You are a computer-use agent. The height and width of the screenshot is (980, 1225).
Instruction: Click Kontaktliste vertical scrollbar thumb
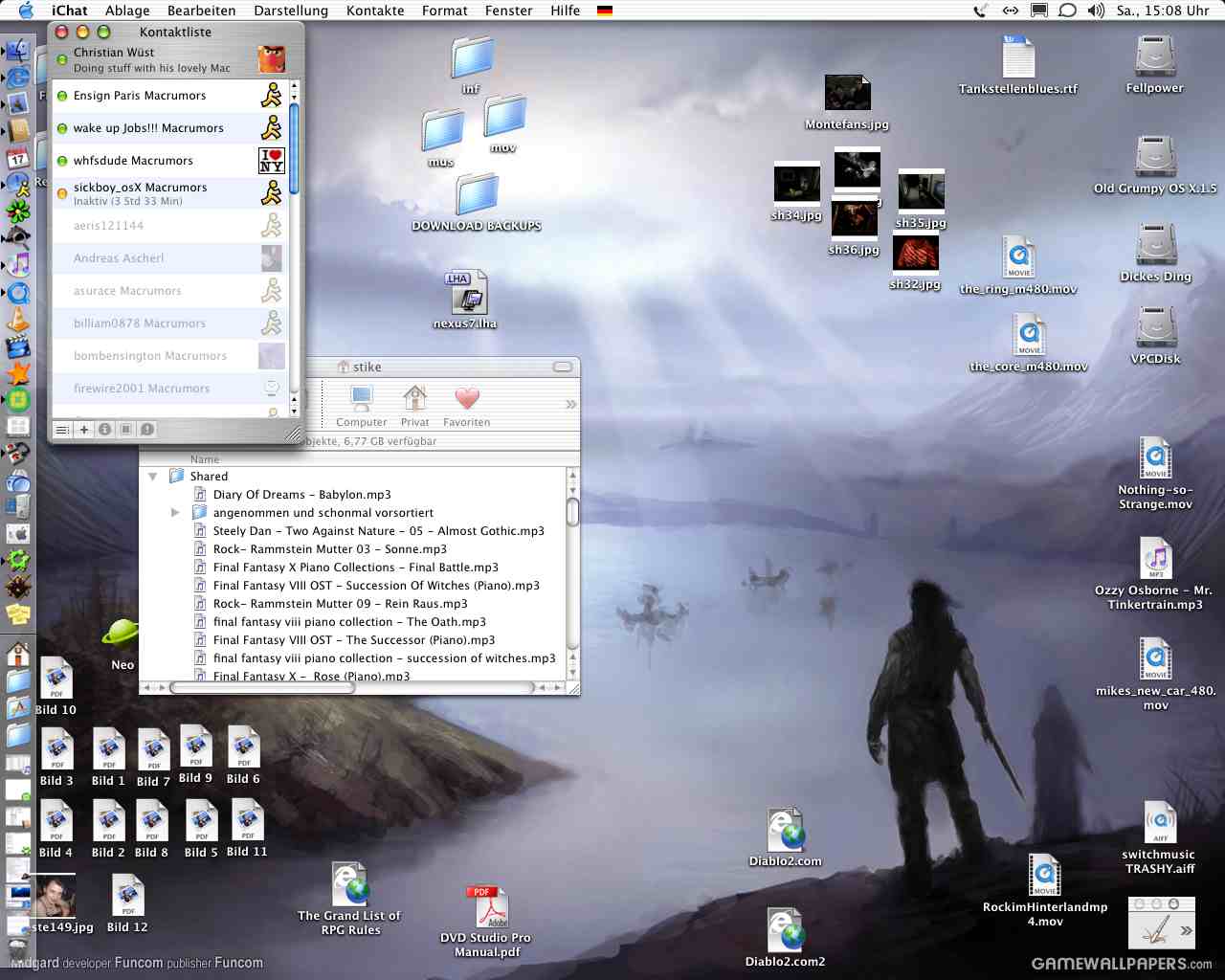294,148
